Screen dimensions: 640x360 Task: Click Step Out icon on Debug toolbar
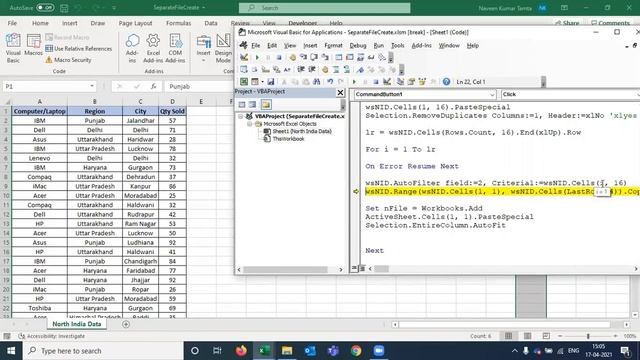click(x=325, y=57)
